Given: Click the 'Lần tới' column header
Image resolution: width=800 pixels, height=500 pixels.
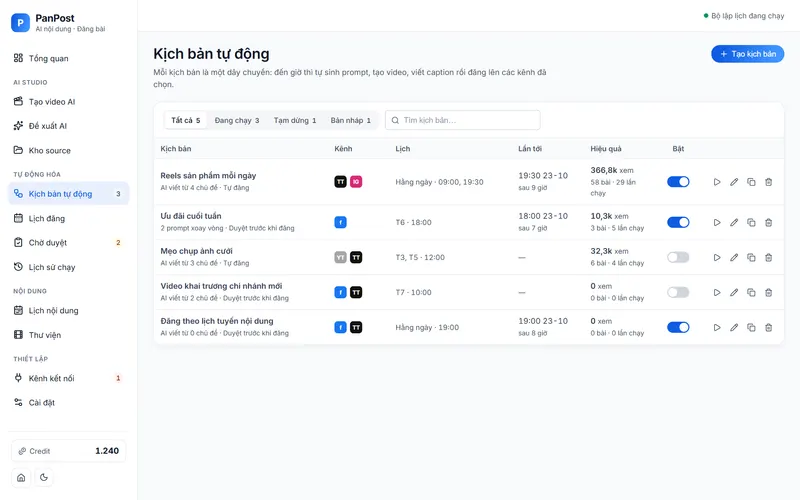Looking at the screenshot, I should click(530, 149).
